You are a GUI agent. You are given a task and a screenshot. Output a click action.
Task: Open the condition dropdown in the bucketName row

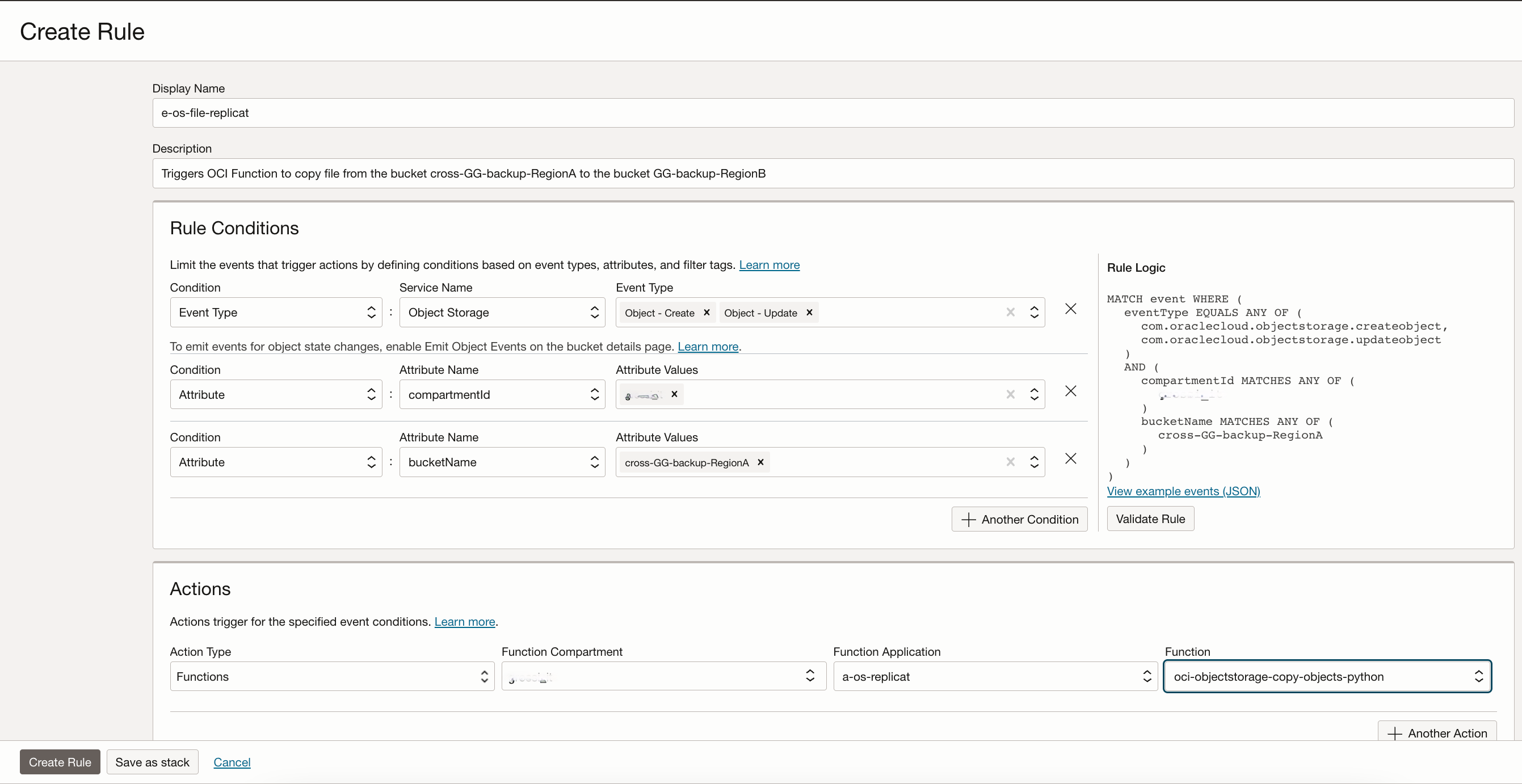(276, 462)
